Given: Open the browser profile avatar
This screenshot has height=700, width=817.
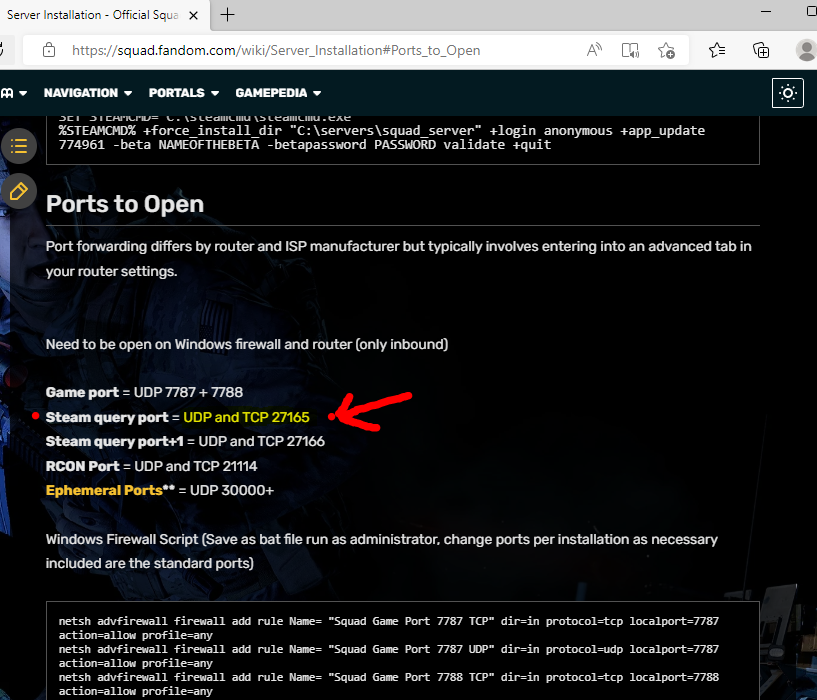Looking at the screenshot, I should (806, 50).
